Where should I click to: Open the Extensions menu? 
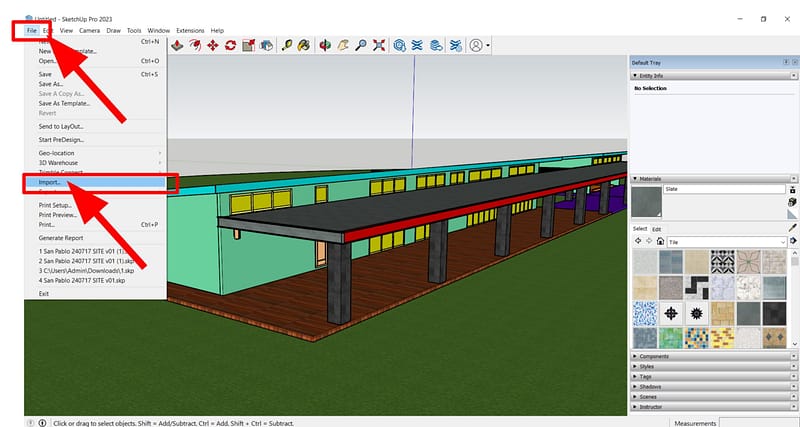191,30
